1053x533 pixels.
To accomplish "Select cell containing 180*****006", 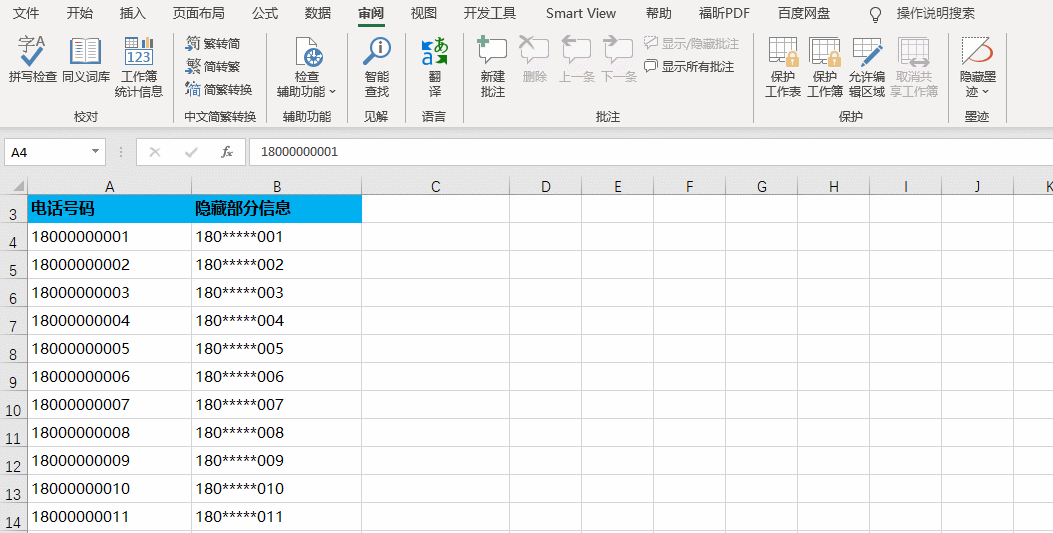I will click(277, 377).
